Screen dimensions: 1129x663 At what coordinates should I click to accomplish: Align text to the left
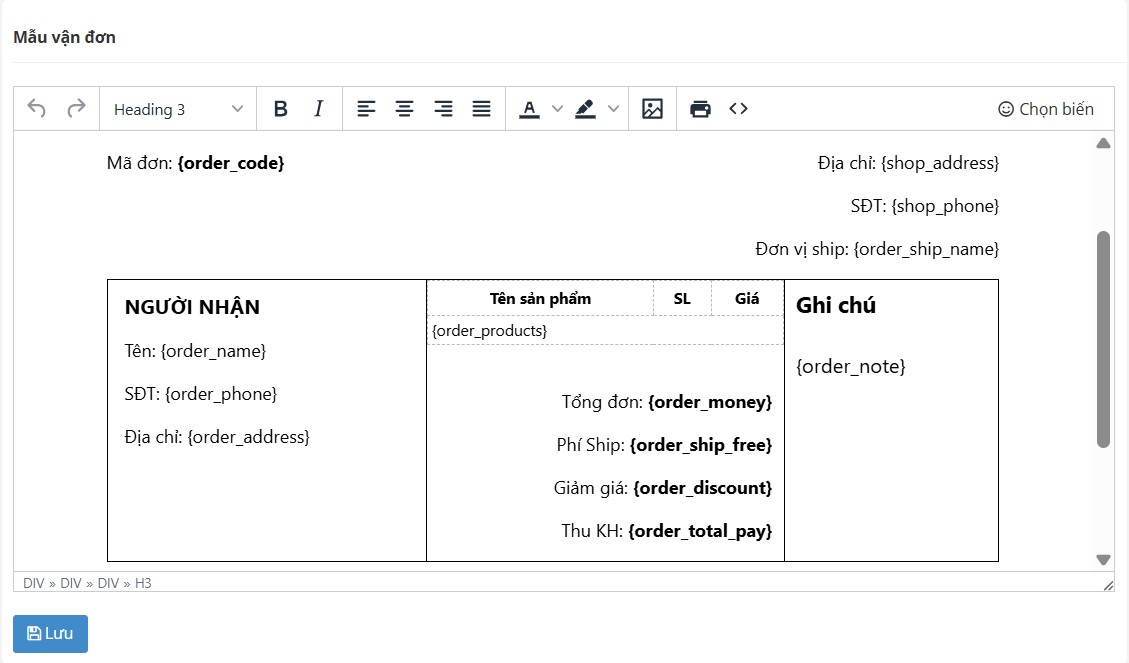[x=367, y=109]
